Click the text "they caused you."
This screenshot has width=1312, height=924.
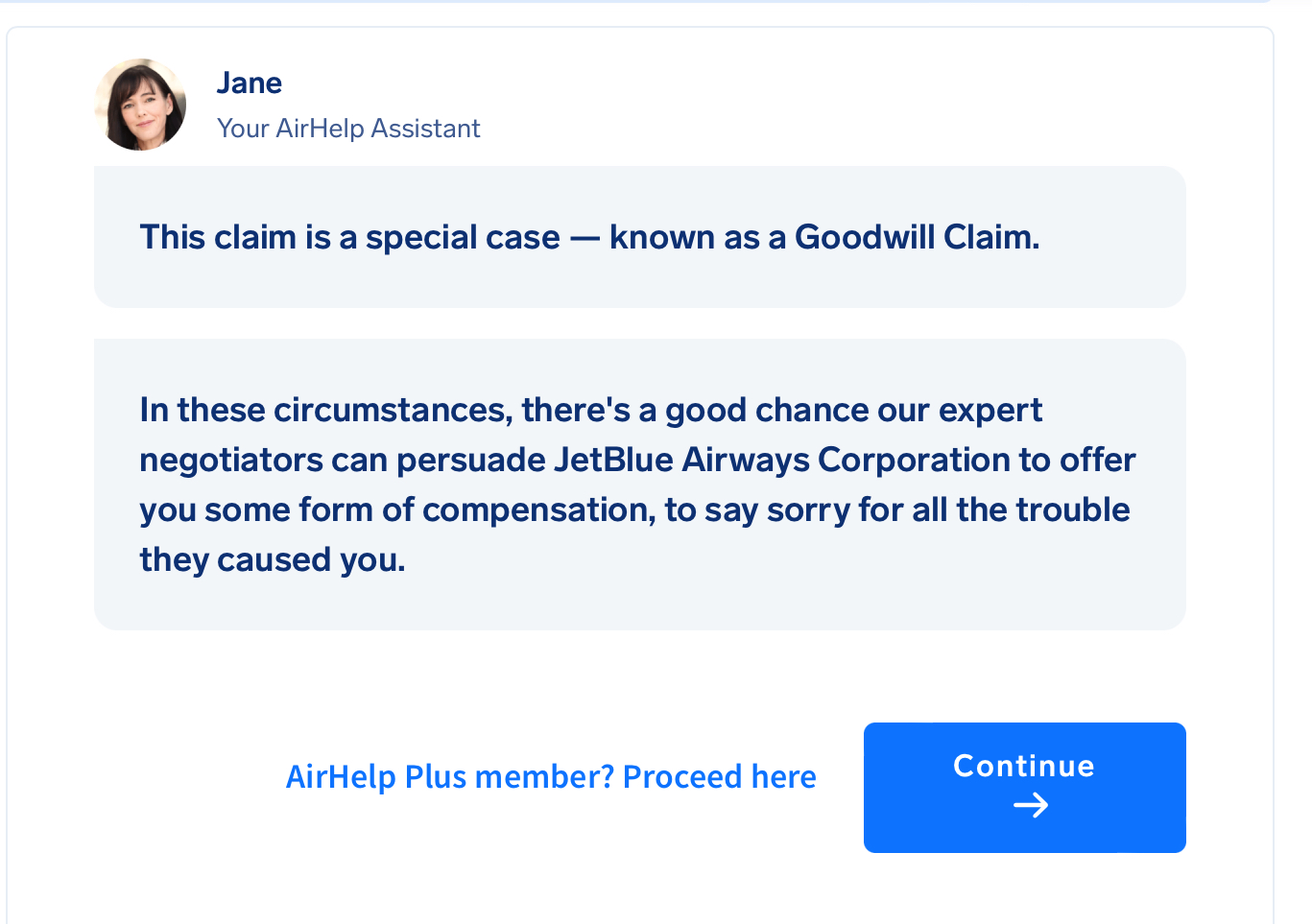(273, 559)
